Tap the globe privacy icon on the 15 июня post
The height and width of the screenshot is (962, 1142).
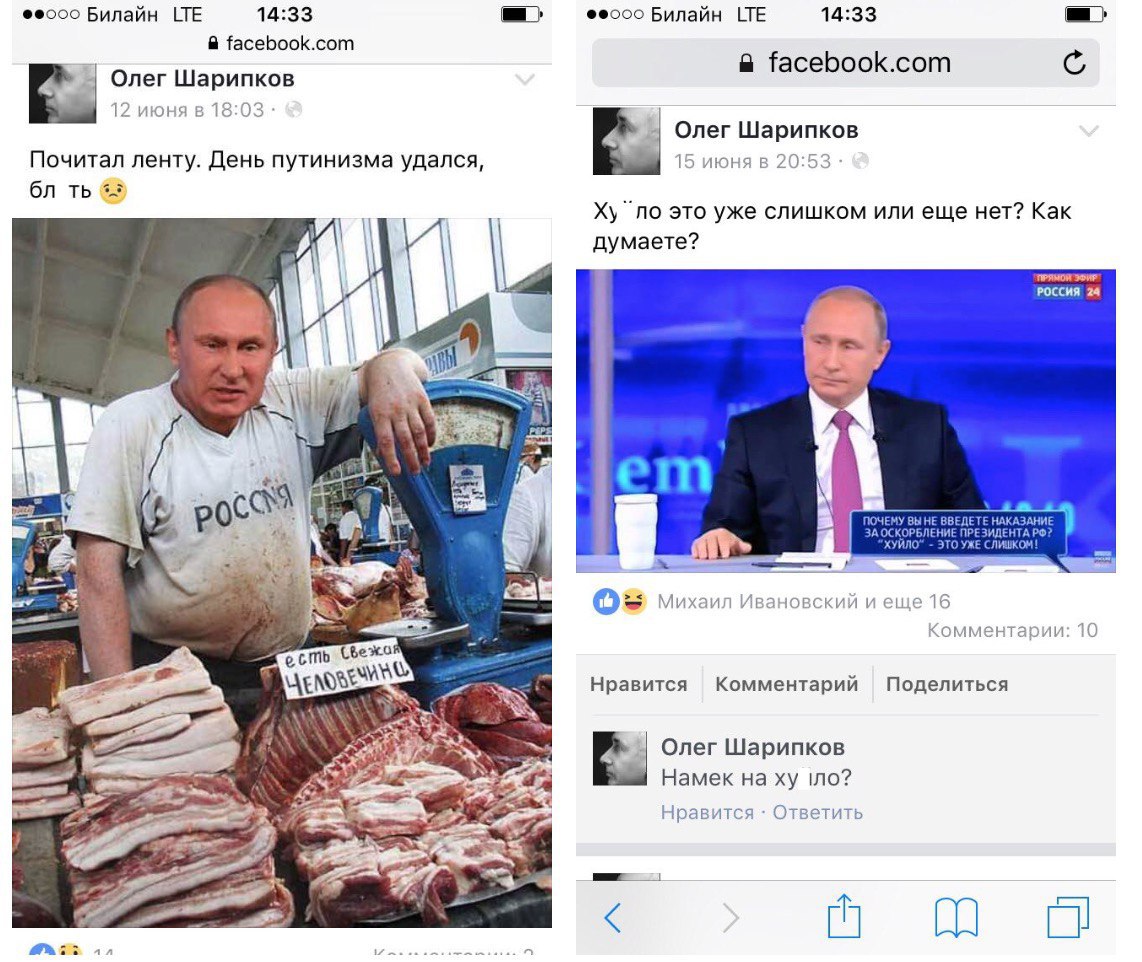pyautogui.click(x=860, y=161)
